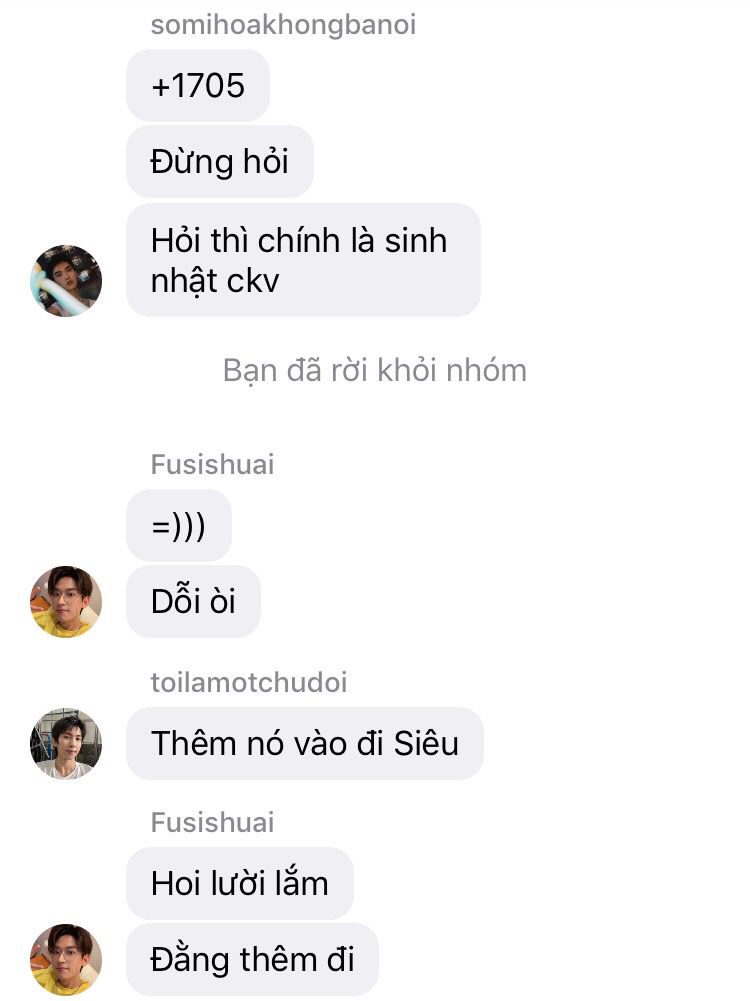The width and height of the screenshot is (750, 1001).
Task: Tap the 'Bạn đã rời khỏi nhóm' notice
Action: coord(375,370)
